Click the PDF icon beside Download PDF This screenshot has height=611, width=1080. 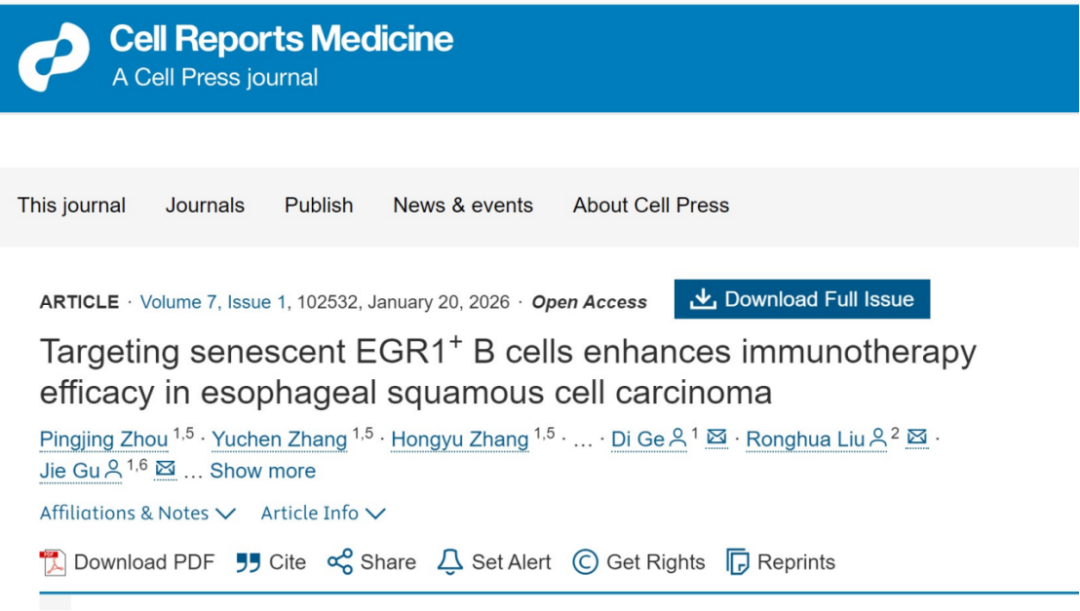[x=52, y=563]
